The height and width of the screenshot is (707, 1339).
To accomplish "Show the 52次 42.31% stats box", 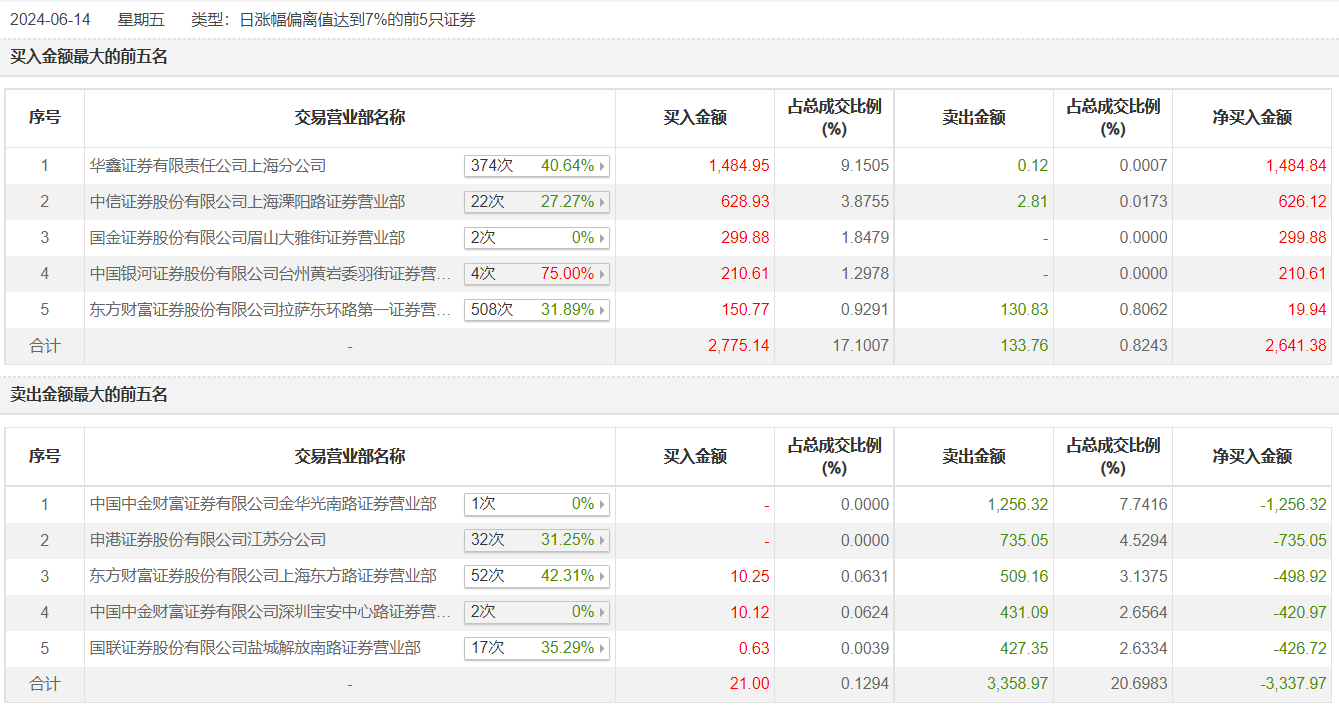I will tap(537, 576).
